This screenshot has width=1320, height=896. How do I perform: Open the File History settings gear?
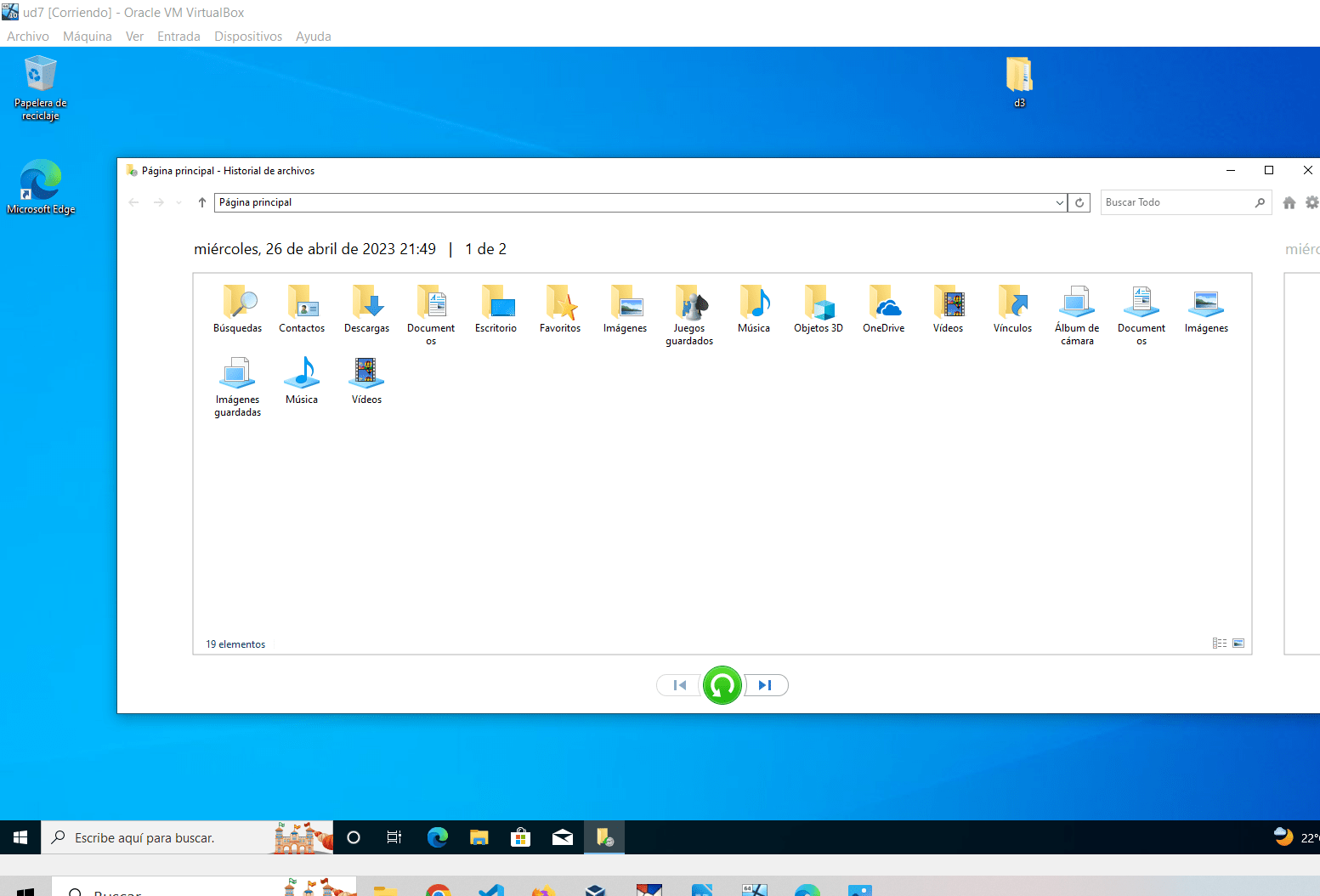pyautogui.click(x=1312, y=202)
